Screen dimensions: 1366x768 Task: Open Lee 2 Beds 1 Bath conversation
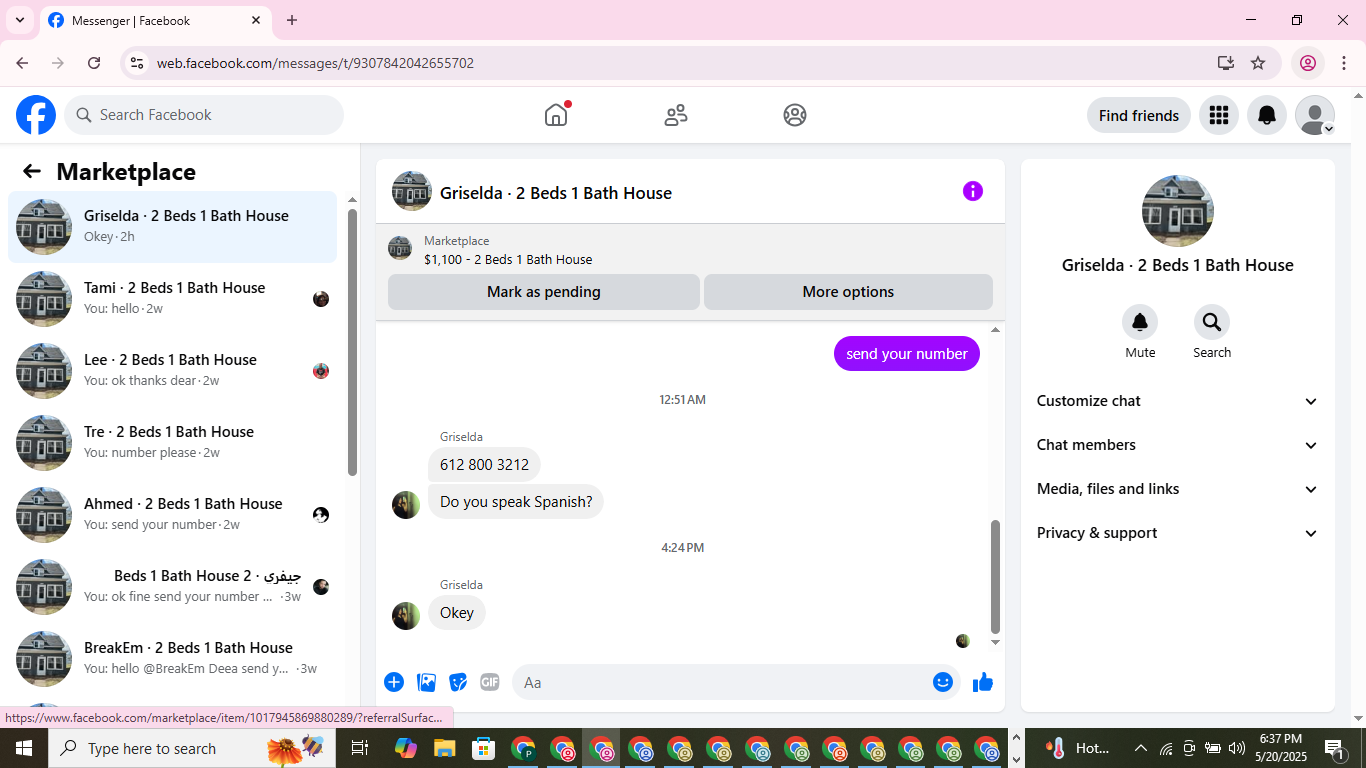pos(172,371)
